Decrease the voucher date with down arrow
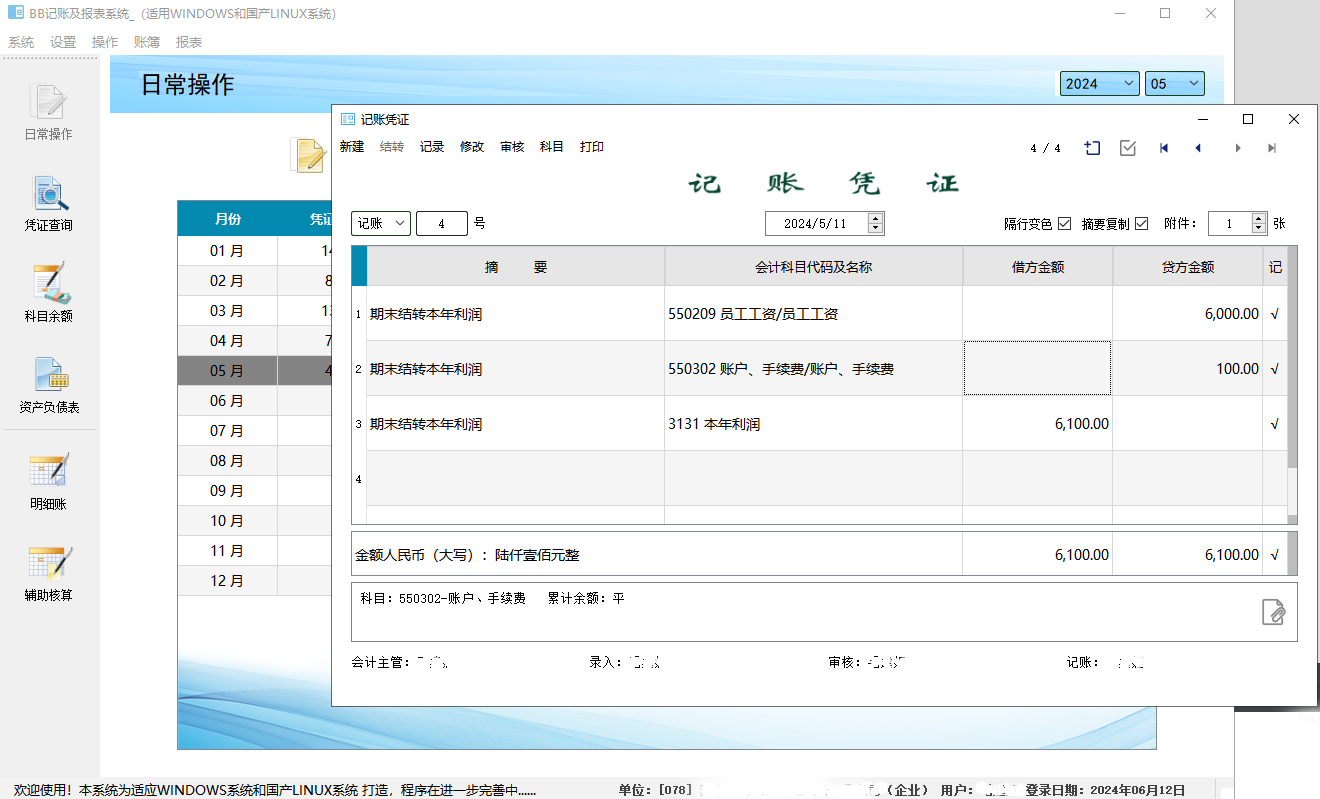 coord(876,229)
